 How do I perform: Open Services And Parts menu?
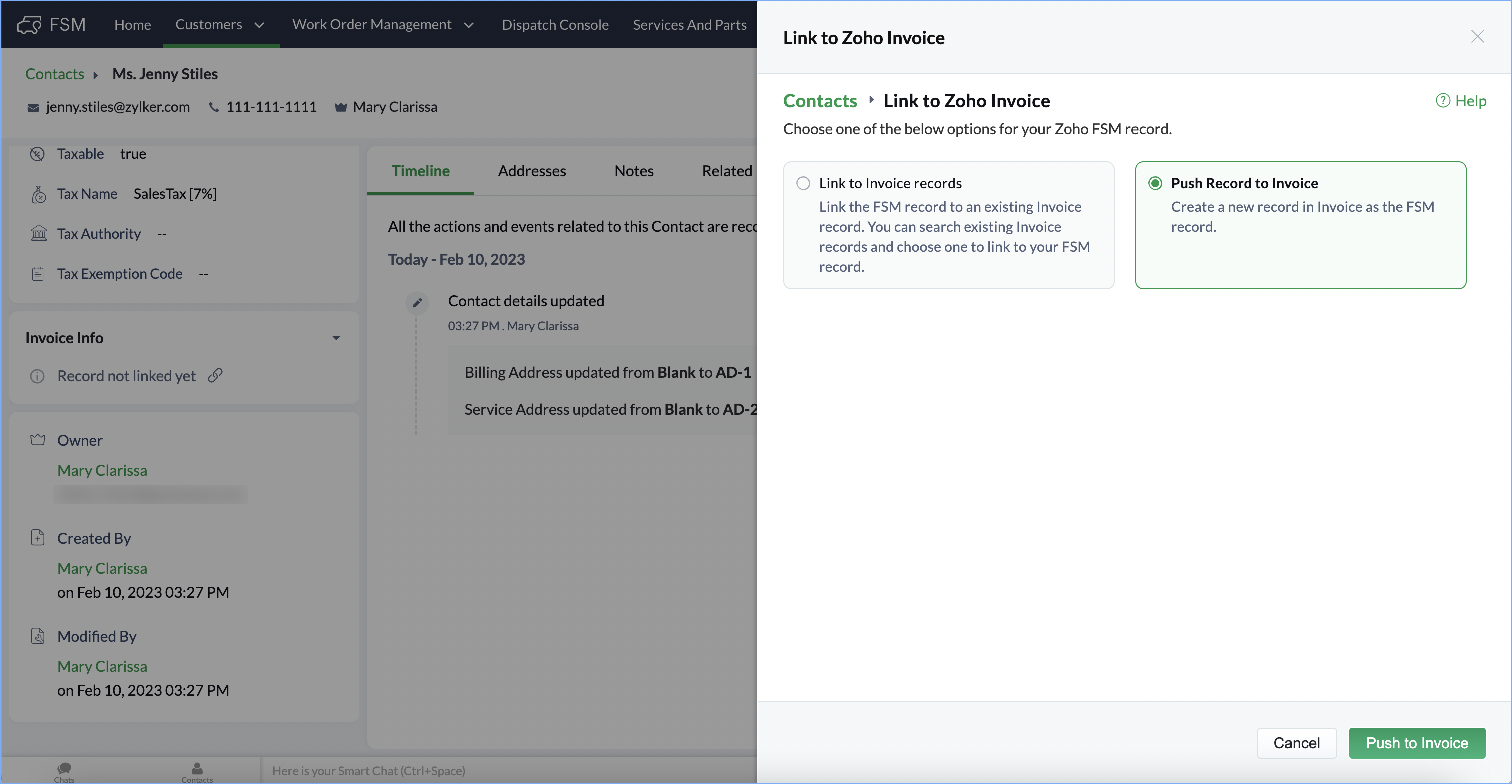690,24
